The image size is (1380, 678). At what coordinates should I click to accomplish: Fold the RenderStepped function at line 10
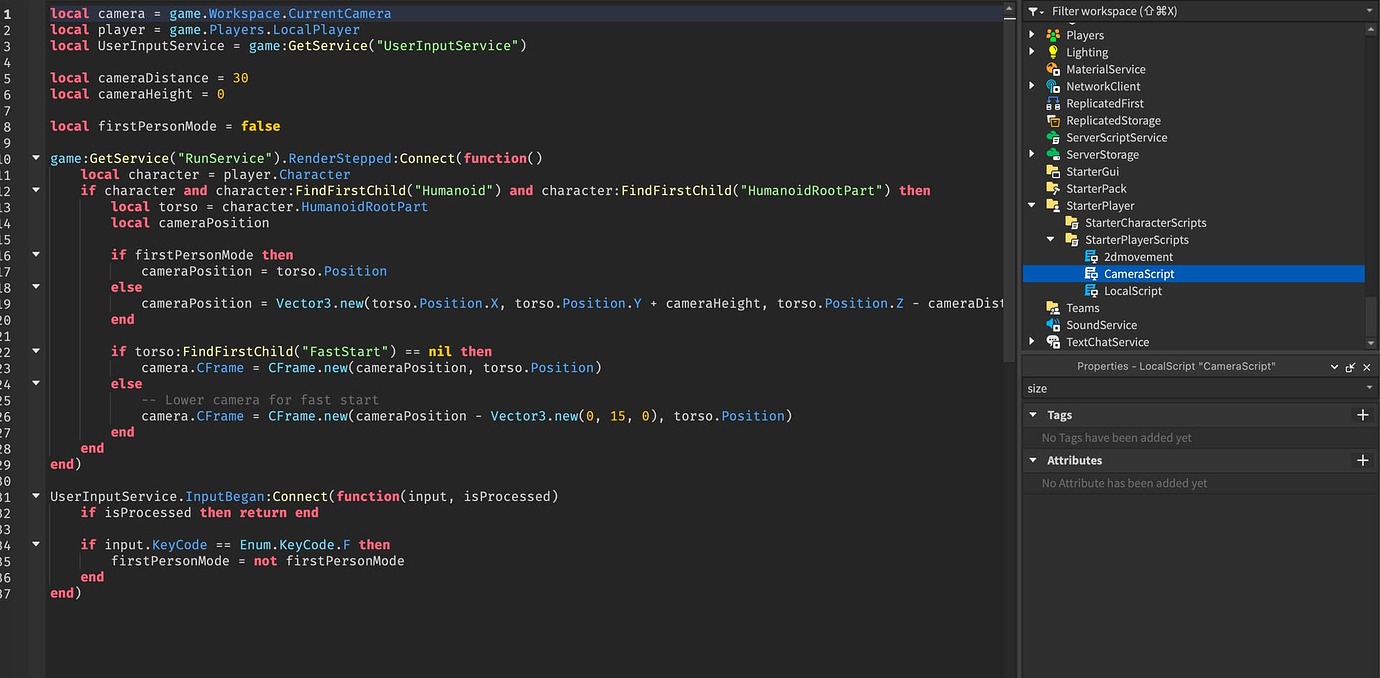click(x=37, y=158)
